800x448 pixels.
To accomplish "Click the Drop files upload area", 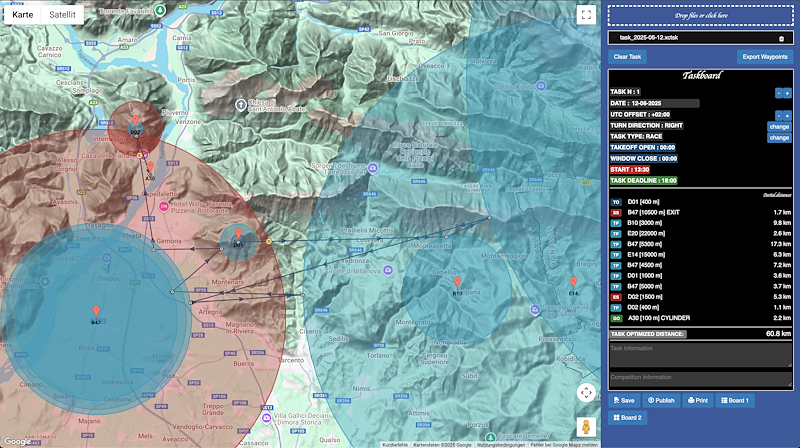I will click(x=701, y=15).
